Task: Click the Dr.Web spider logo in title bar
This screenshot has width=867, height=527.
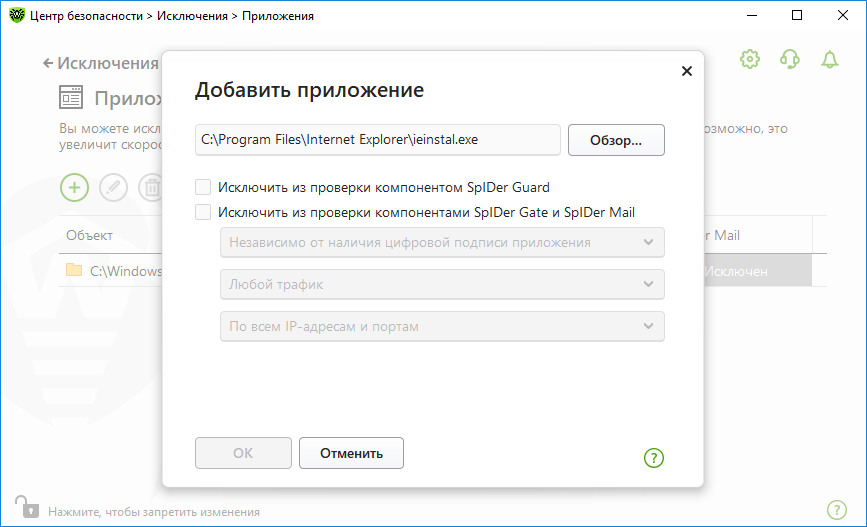Action: pyautogui.click(x=17, y=15)
